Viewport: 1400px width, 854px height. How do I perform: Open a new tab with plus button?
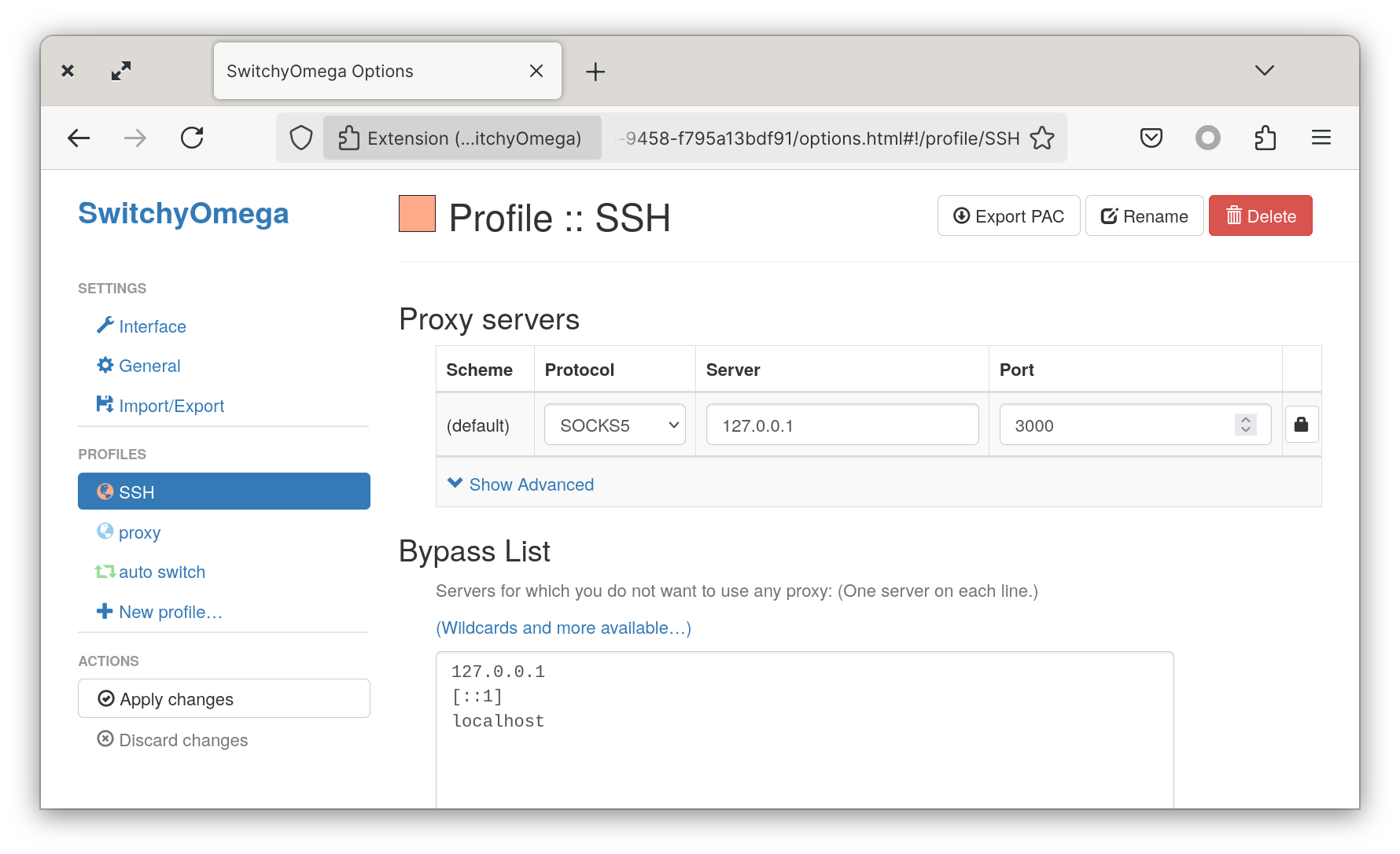click(595, 72)
